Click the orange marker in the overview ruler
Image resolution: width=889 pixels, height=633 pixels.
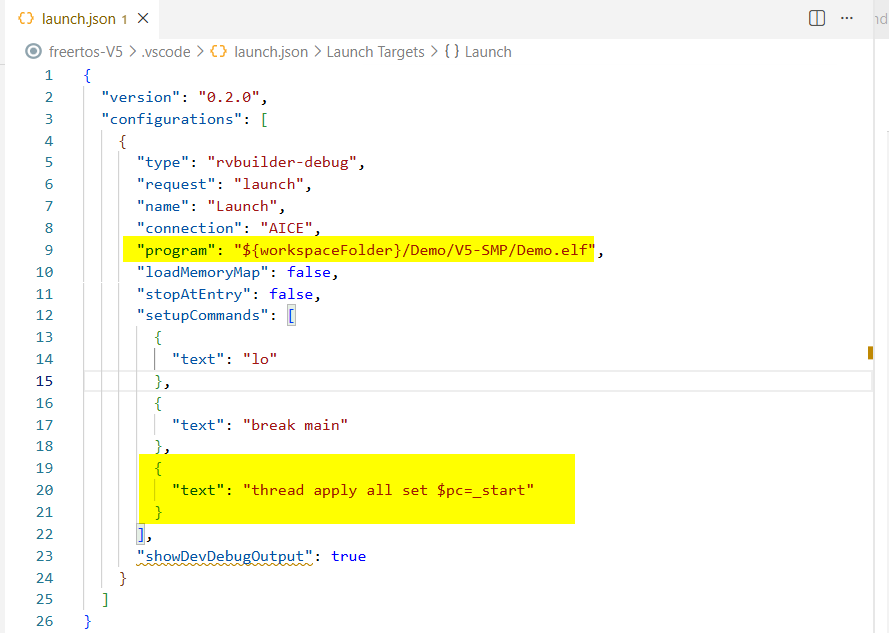click(x=869, y=352)
